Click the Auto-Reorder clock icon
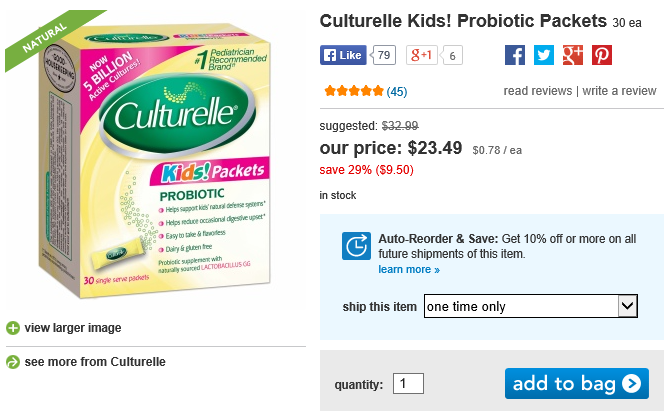This screenshot has height=411, width=665. click(x=356, y=246)
